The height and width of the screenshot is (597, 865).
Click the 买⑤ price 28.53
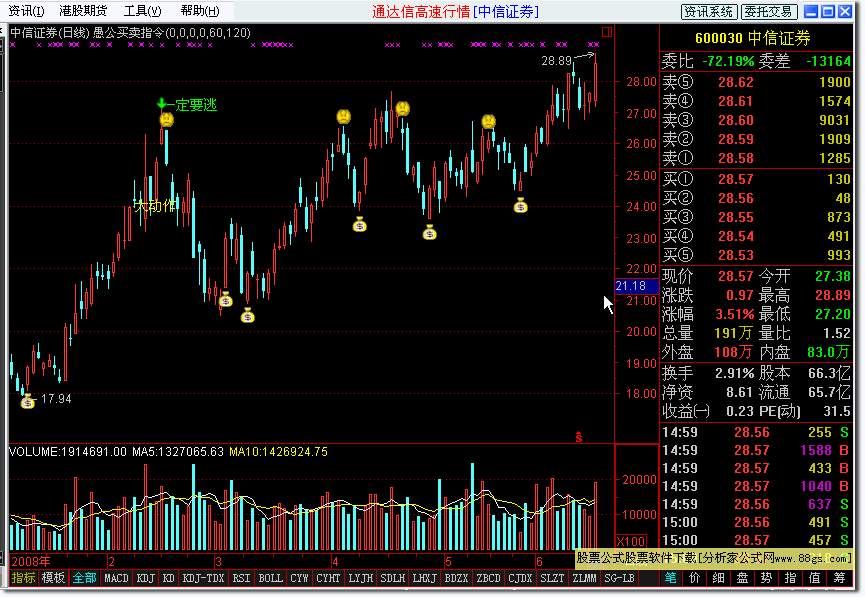[x=735, y=255]
